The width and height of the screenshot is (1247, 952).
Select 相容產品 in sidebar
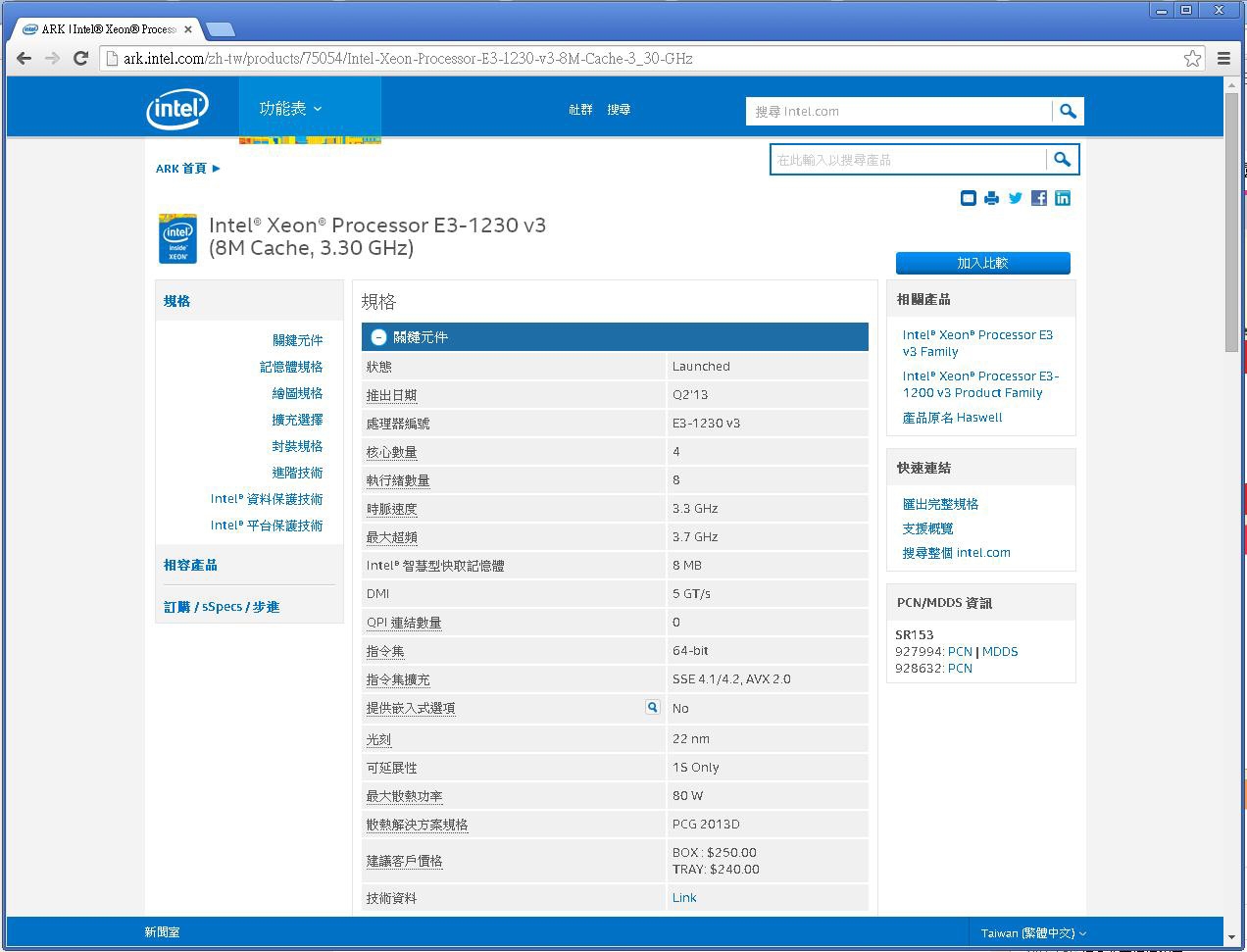point(190,565)
